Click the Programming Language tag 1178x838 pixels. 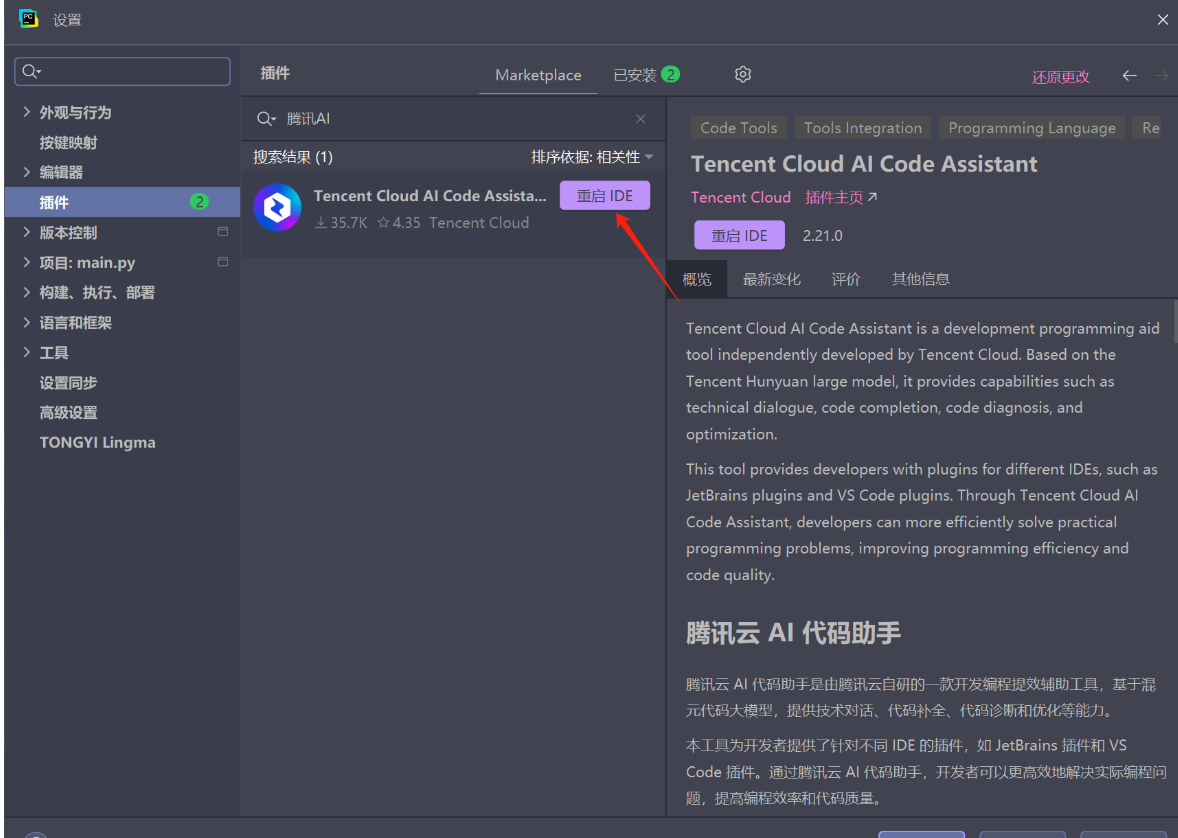pyautogui.click(x=1032, y=128)
